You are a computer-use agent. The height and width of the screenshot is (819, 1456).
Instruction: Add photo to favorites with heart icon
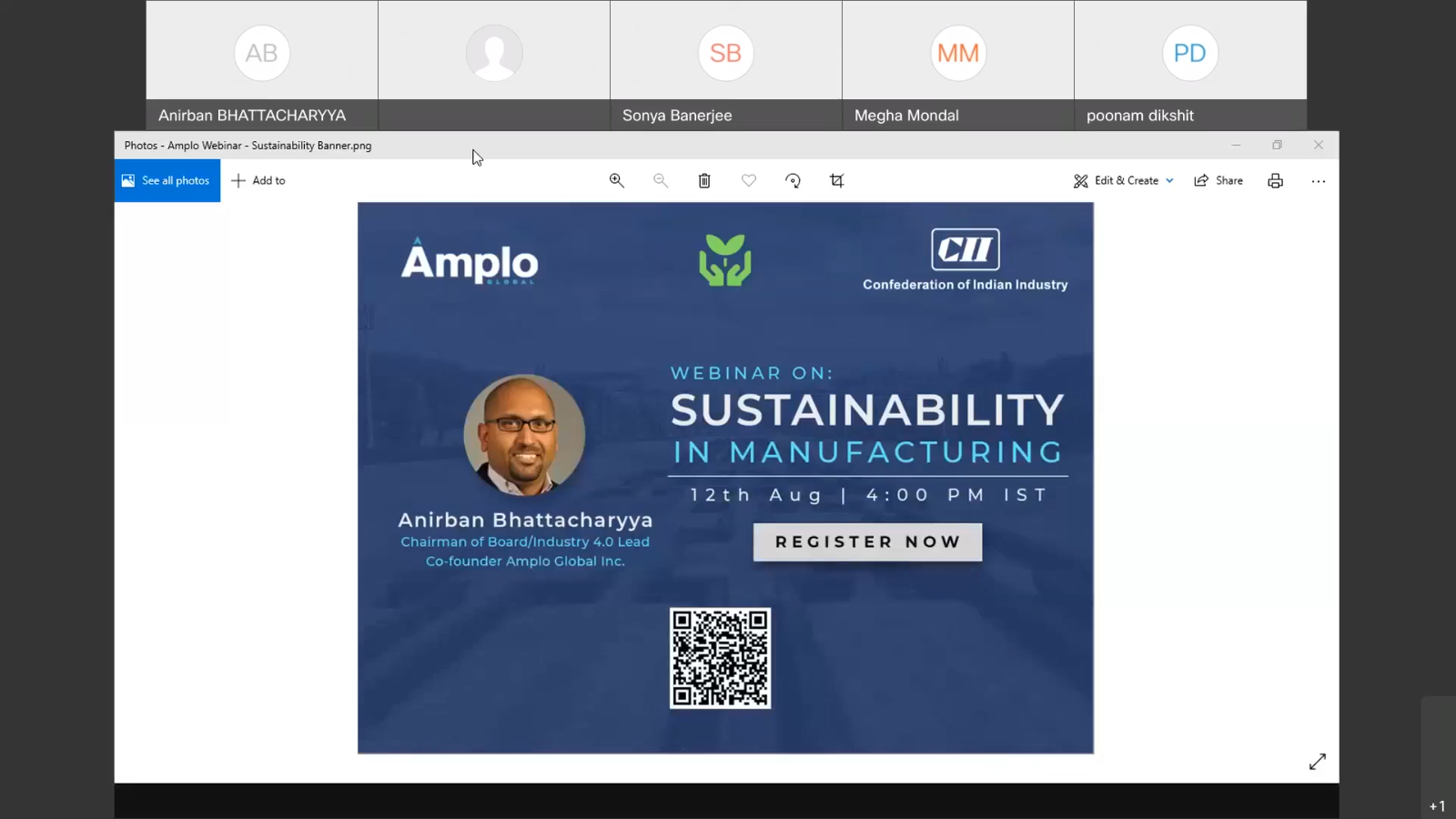coord(749,180)
